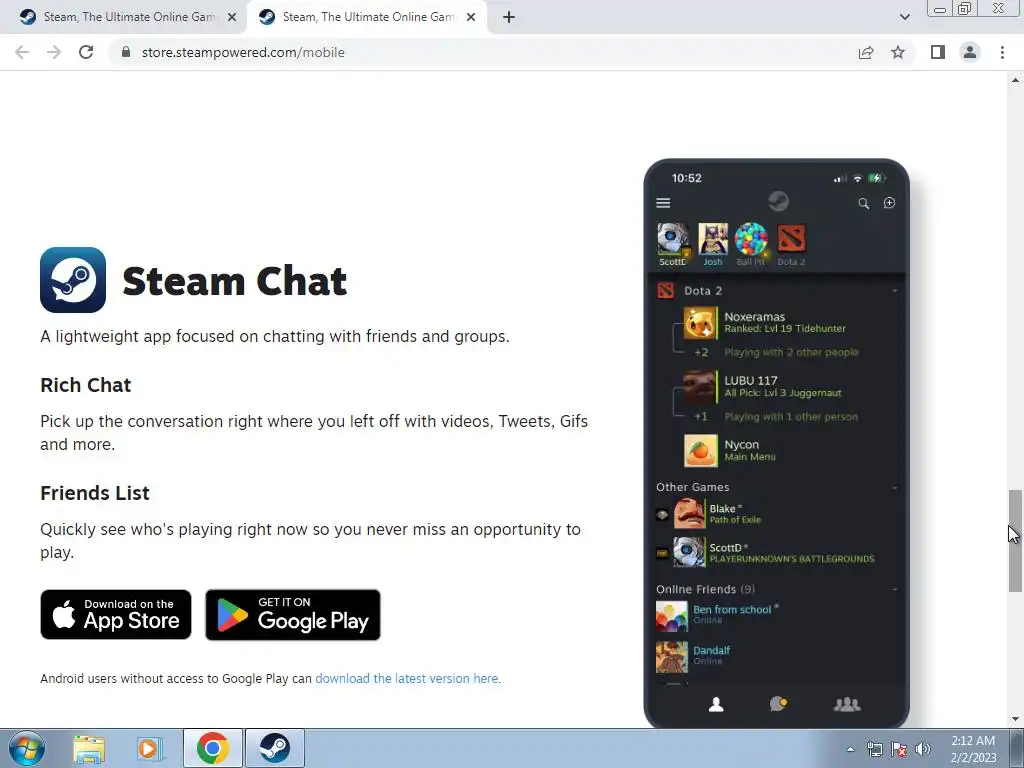Open the Get it on Google Play badge
The width and height of the screenshot is (1024, 768).
point(293,615)
